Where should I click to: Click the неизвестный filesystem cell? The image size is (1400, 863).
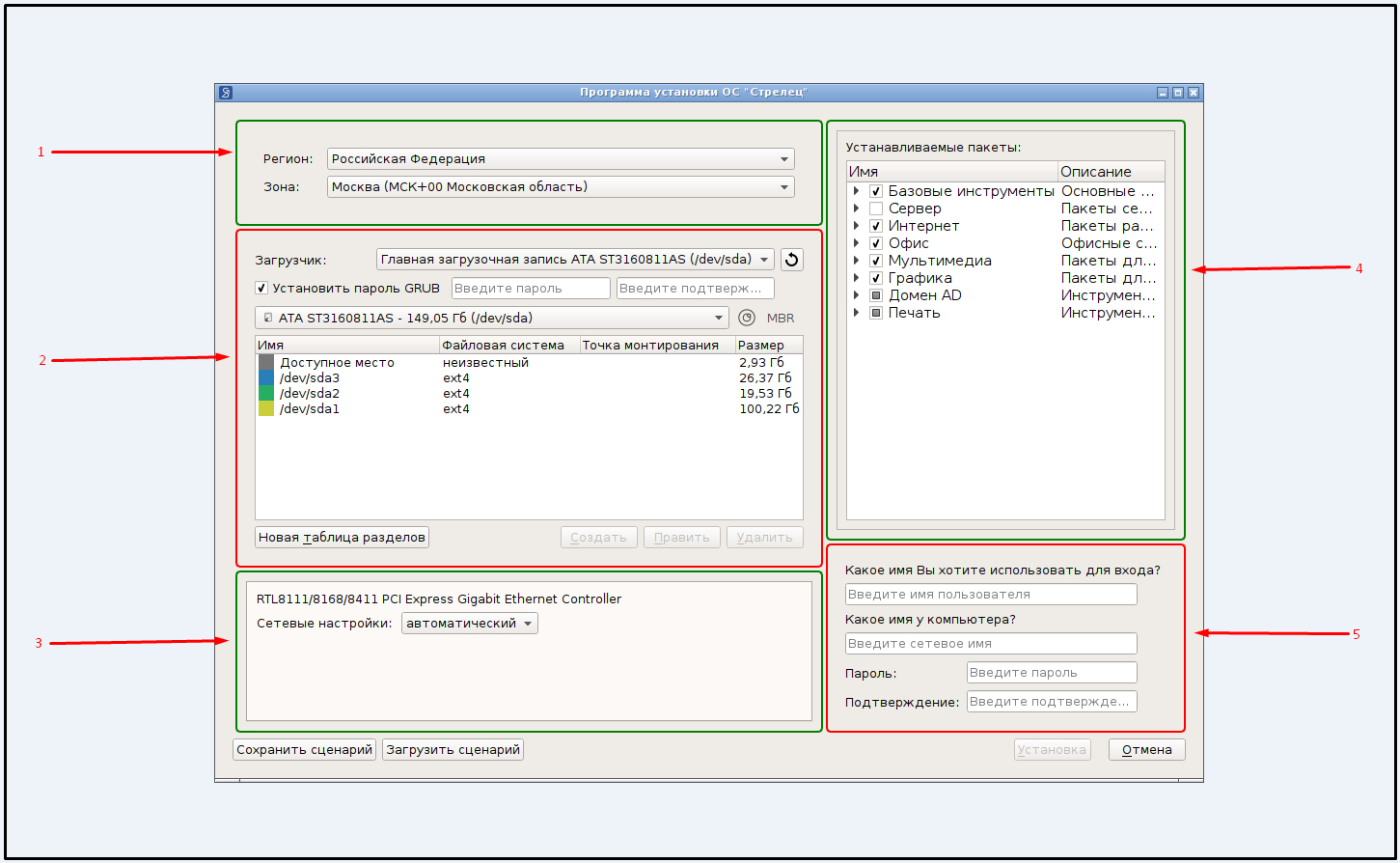tap(485, 363)
